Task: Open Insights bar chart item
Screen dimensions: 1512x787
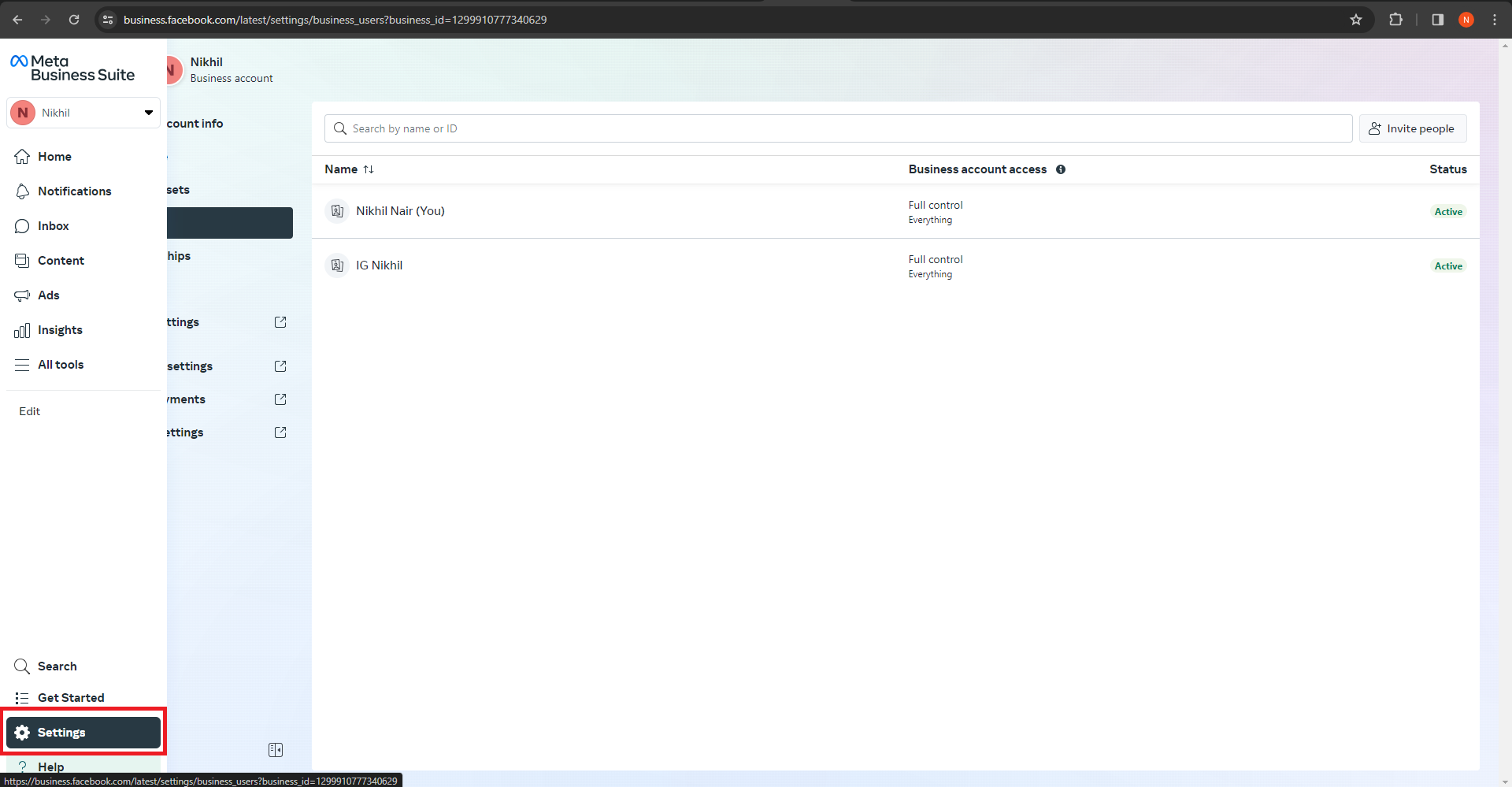Action: coord(83,330)
